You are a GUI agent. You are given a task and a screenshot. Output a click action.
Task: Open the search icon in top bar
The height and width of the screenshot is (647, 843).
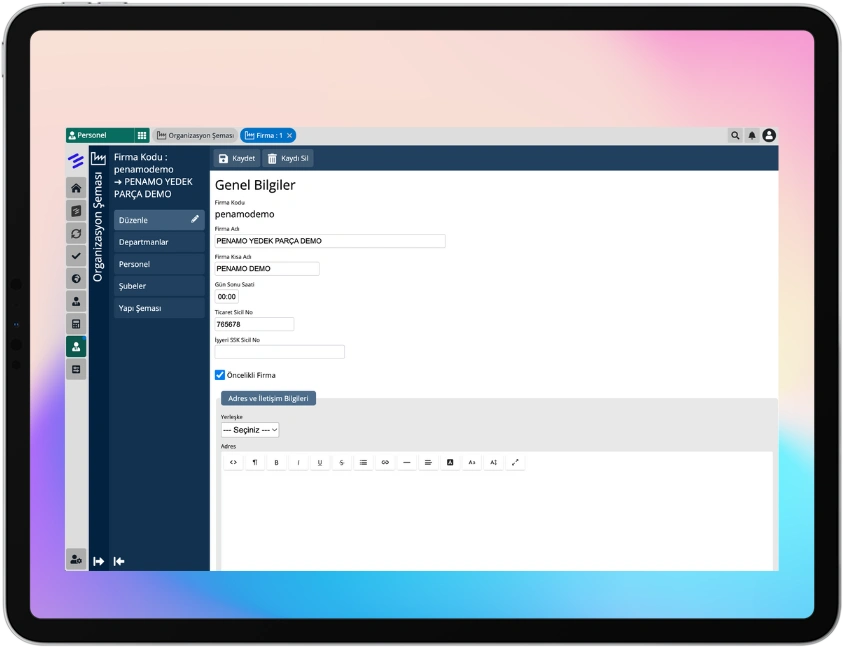pyautogui.click(x=735, y=135)
